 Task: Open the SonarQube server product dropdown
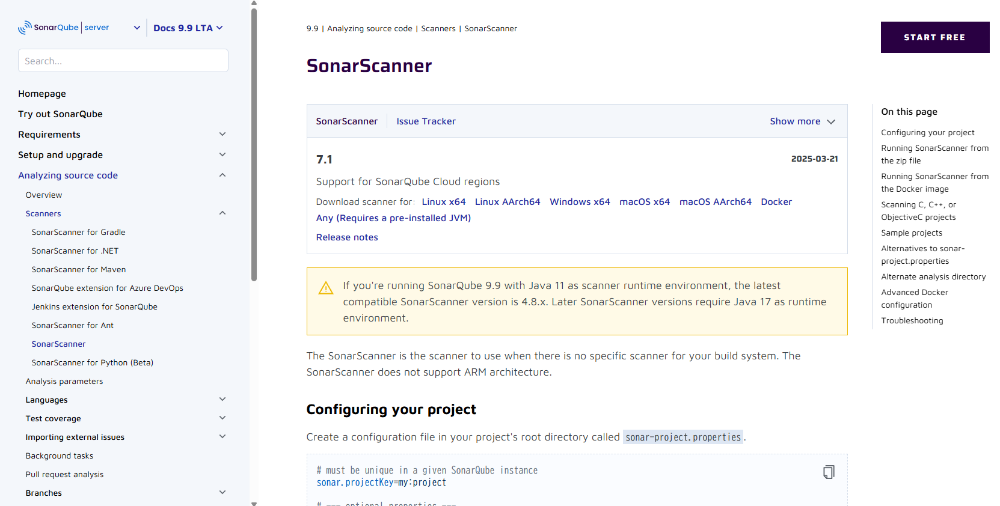tap(136, 27)
